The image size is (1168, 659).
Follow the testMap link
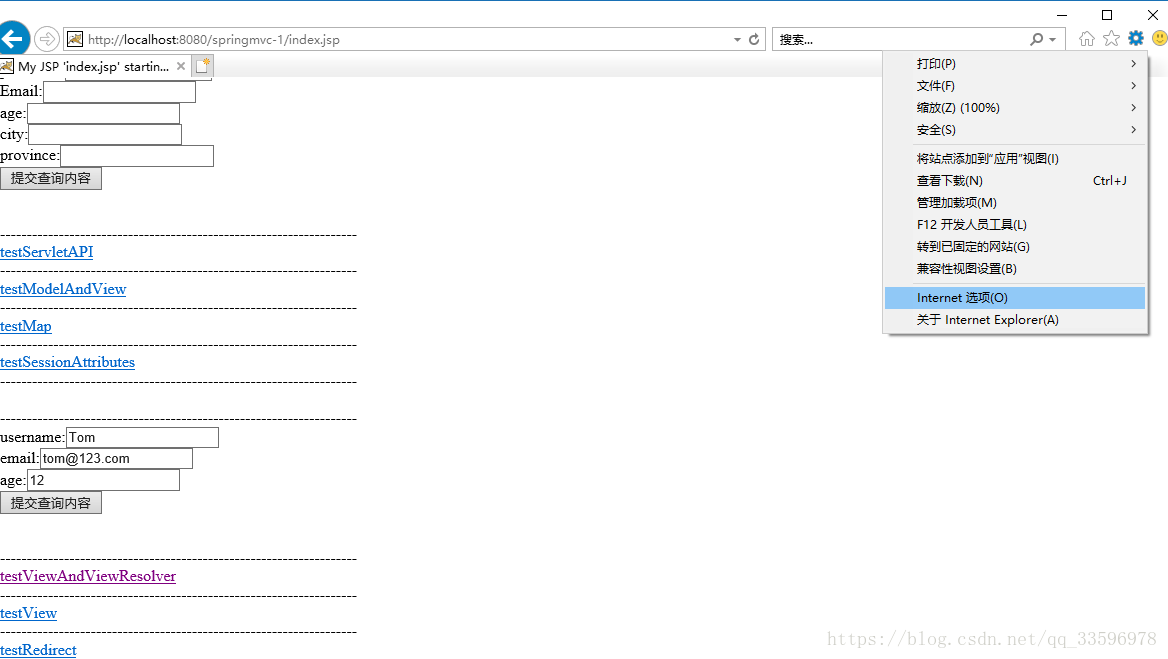(25, 326)
